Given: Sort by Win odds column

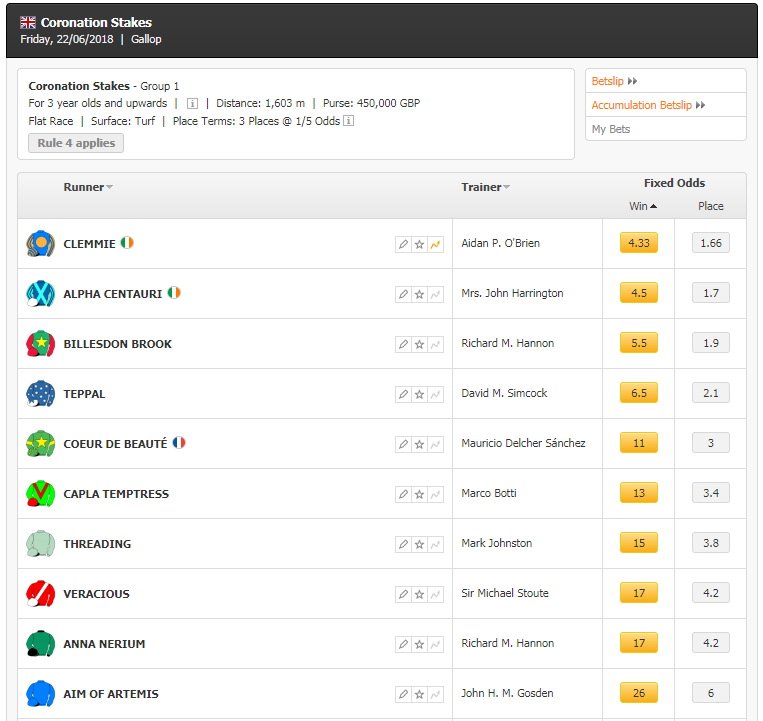Looking at the screenshot, I should (x=643, y=206).
